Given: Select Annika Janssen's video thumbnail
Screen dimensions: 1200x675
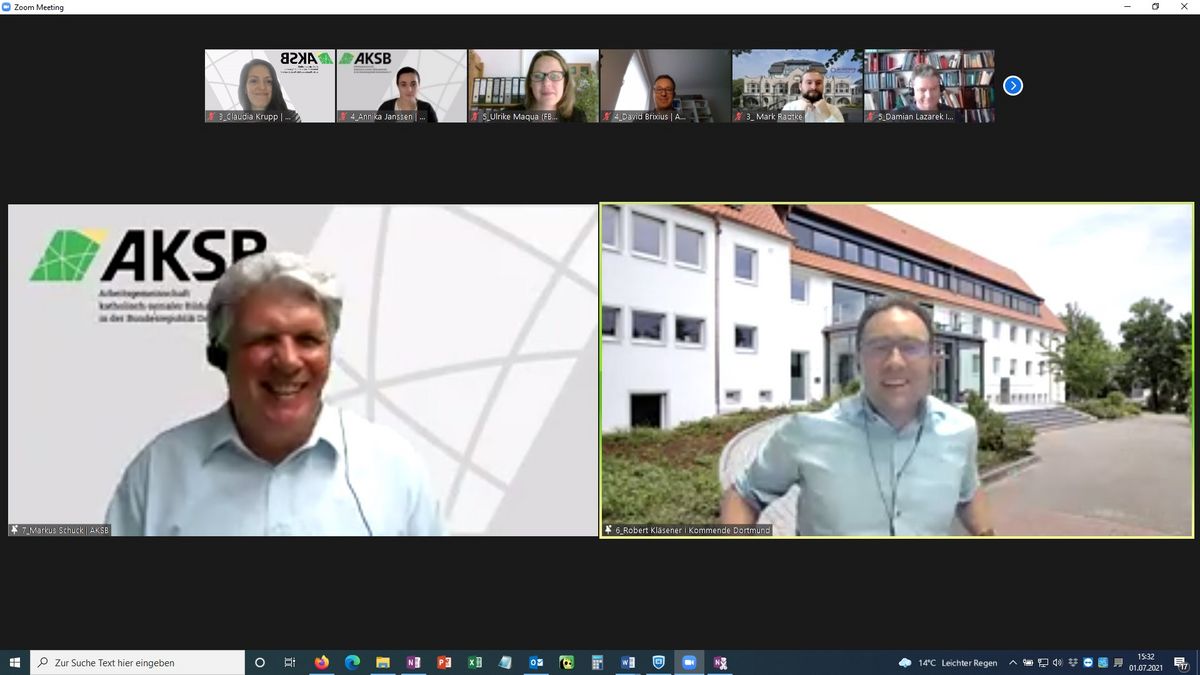Looking at the screenshot, I should (x=402, y=86).
